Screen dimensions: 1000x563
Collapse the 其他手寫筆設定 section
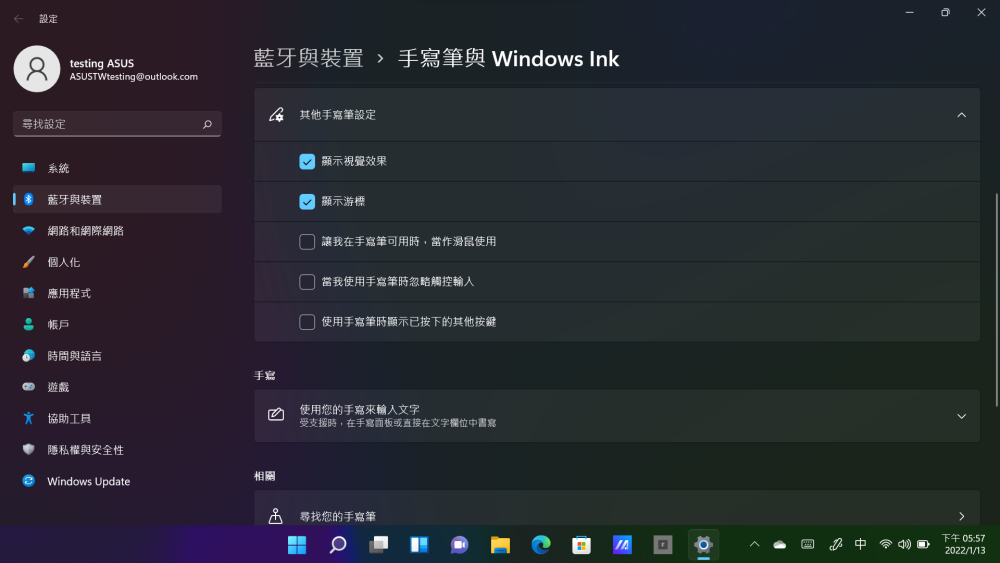coord(961,115)
